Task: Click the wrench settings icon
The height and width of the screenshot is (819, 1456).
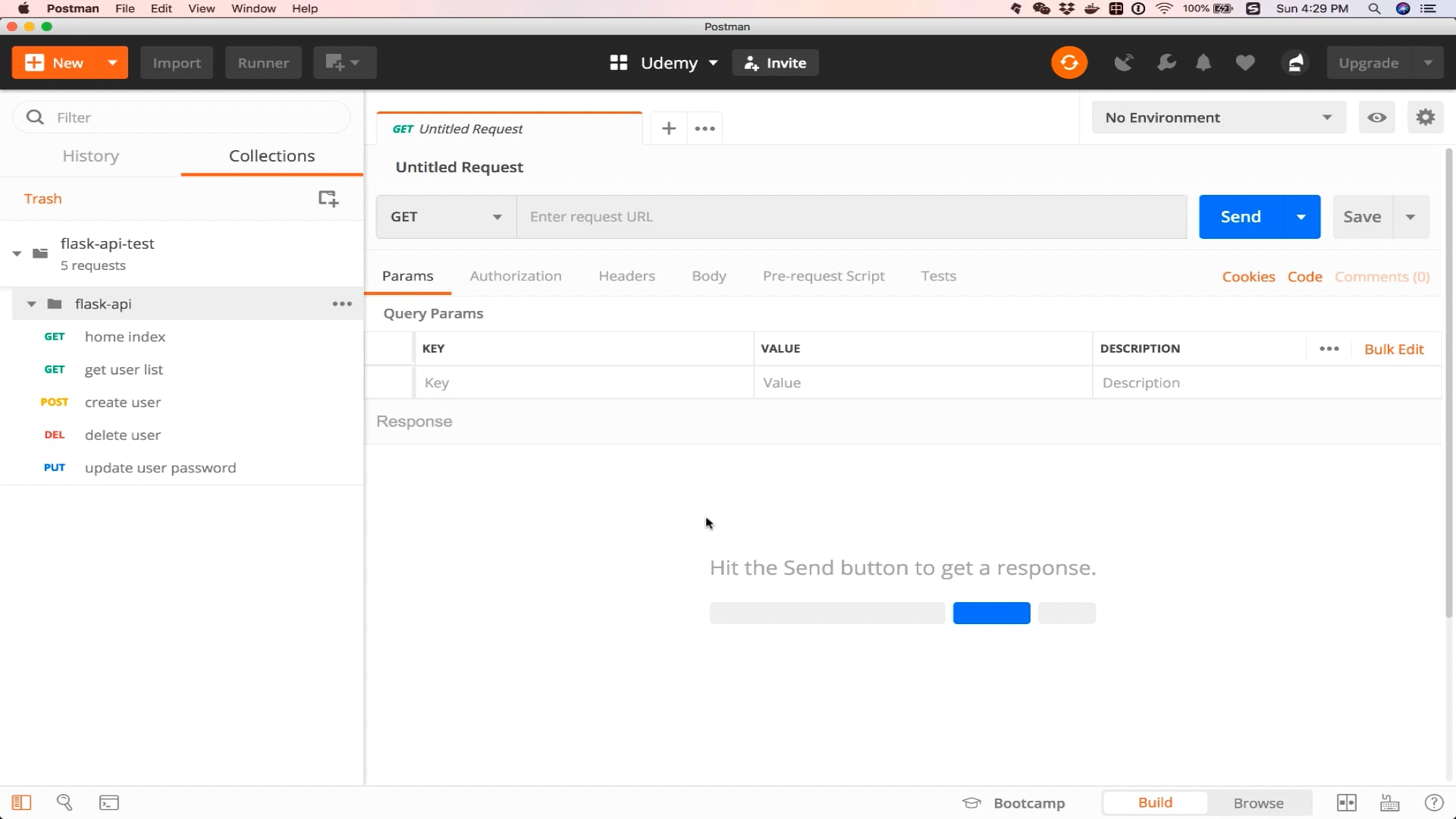Action: [1166, 63]
